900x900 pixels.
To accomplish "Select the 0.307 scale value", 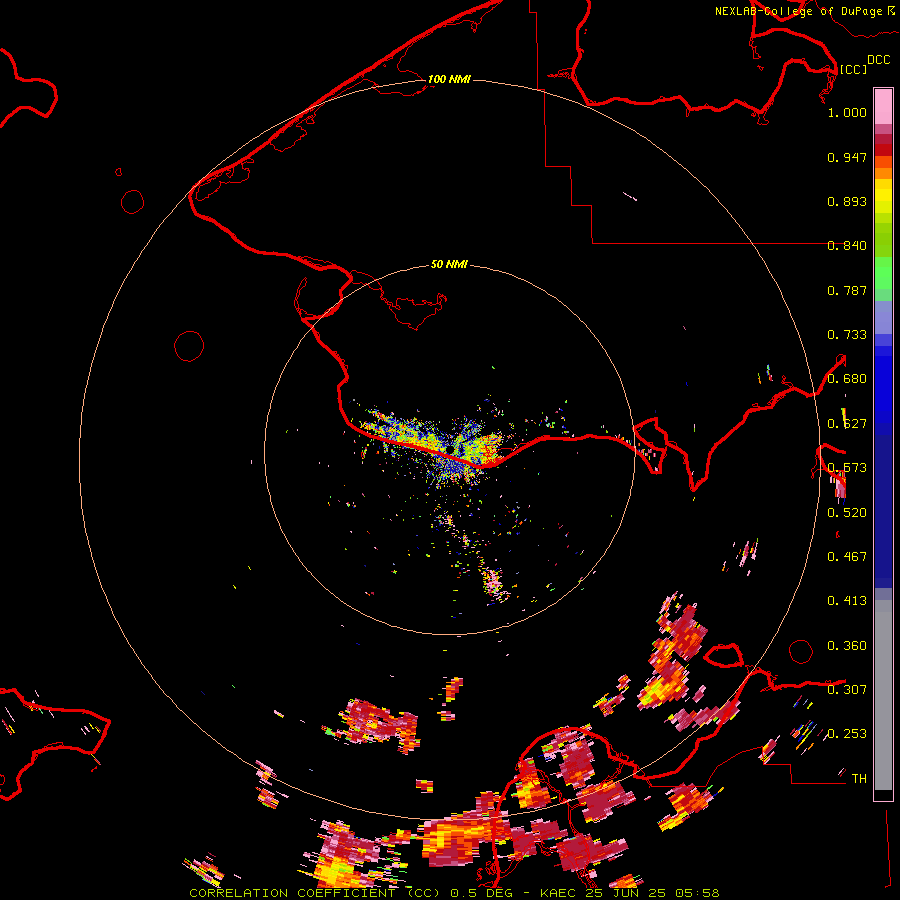I will 847,690.
